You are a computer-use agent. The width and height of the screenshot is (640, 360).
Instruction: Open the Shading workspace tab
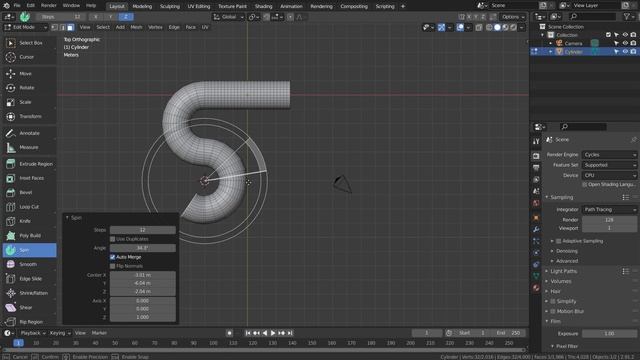point(263,6)
